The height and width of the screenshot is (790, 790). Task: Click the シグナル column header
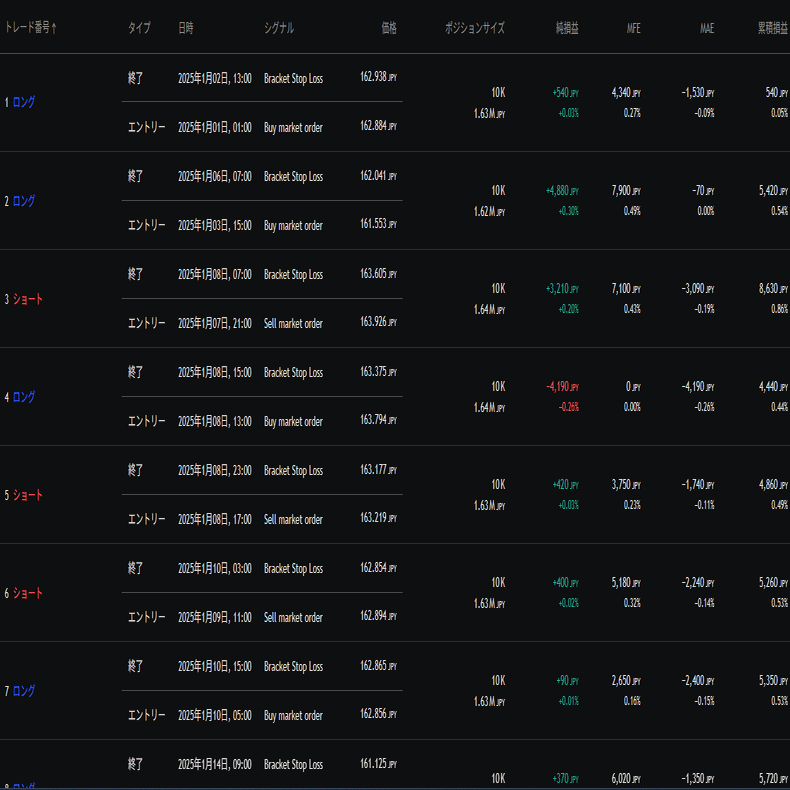(279, 28)
